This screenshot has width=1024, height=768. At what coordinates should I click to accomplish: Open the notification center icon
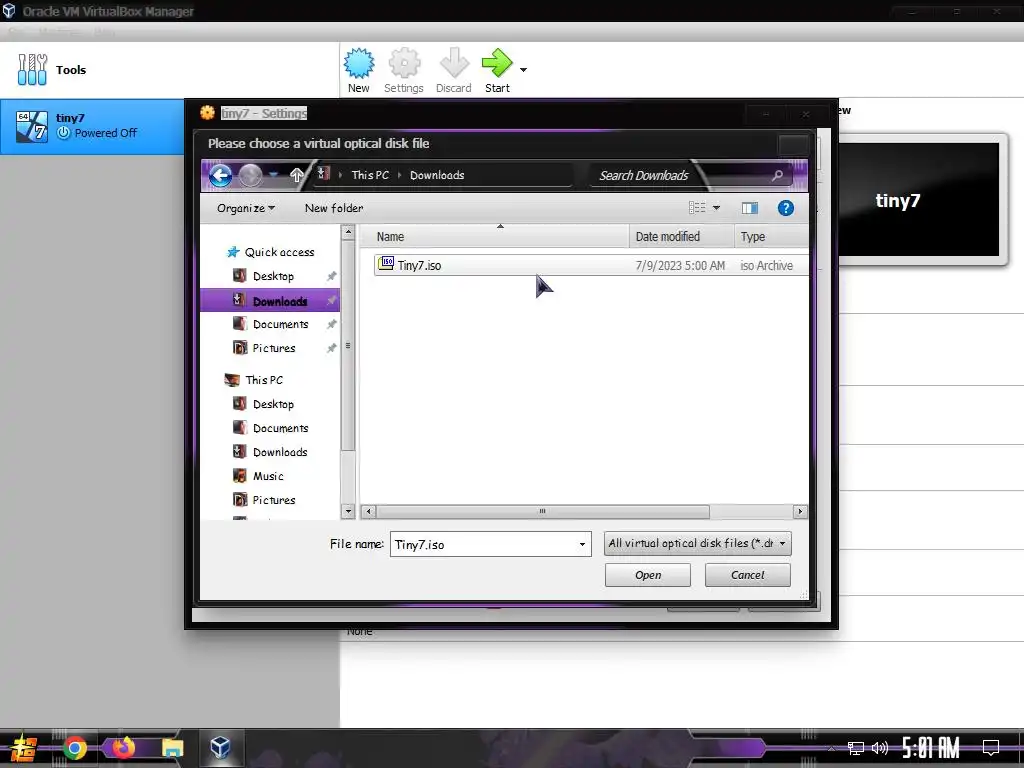click(x=991, y=748)
